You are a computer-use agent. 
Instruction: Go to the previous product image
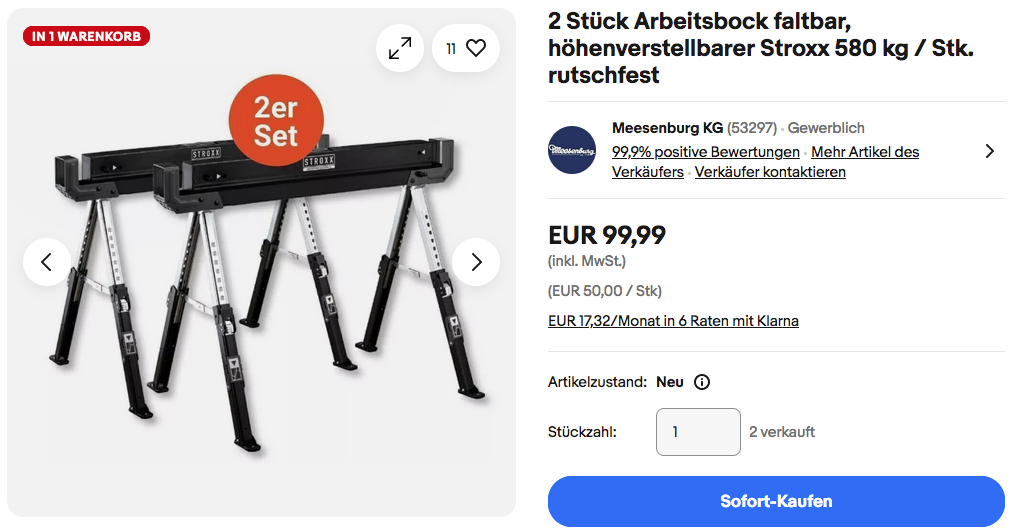[x=47, y=262]
